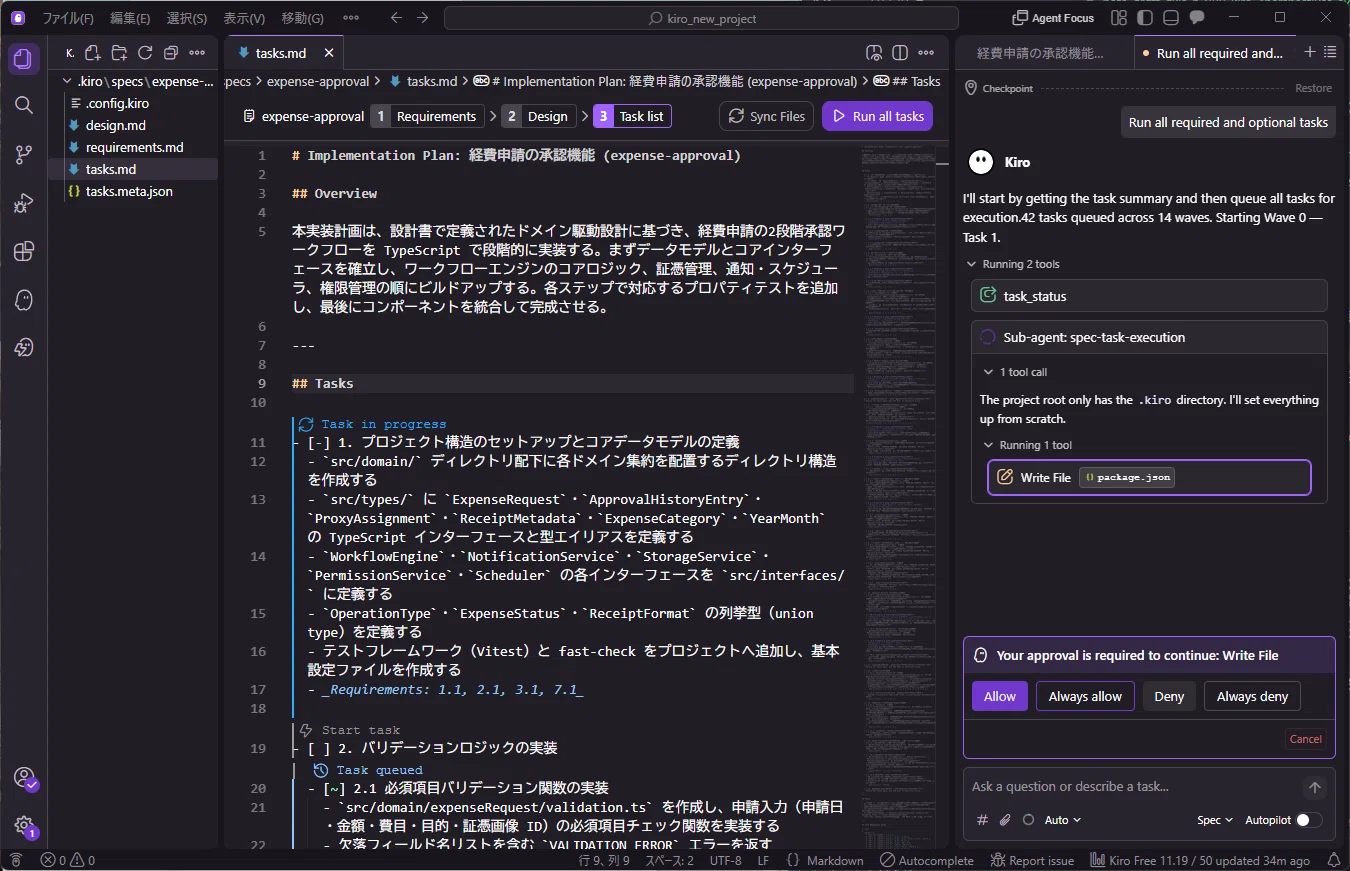The width and height of the screenshot is (1350, 871).
Task: Open the Accounts menu
Action: (x=24, y=778)
